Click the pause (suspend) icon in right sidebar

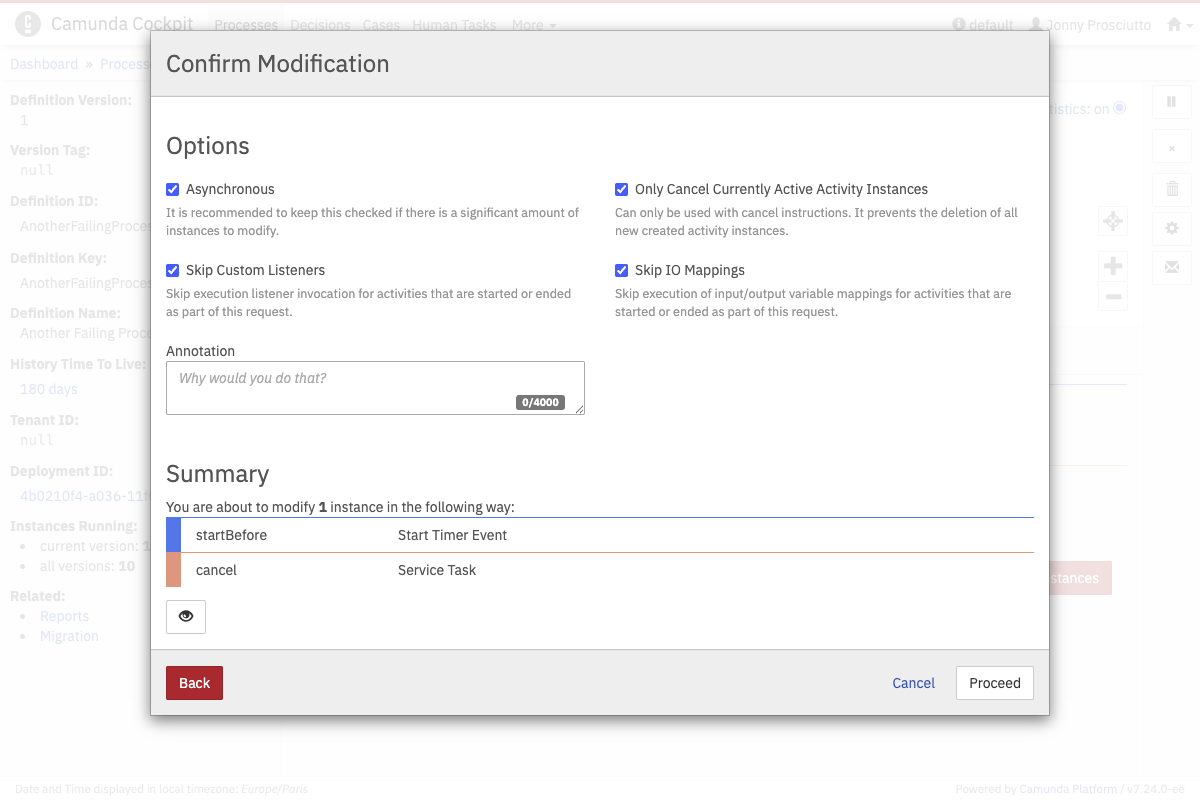point(1172,102)
